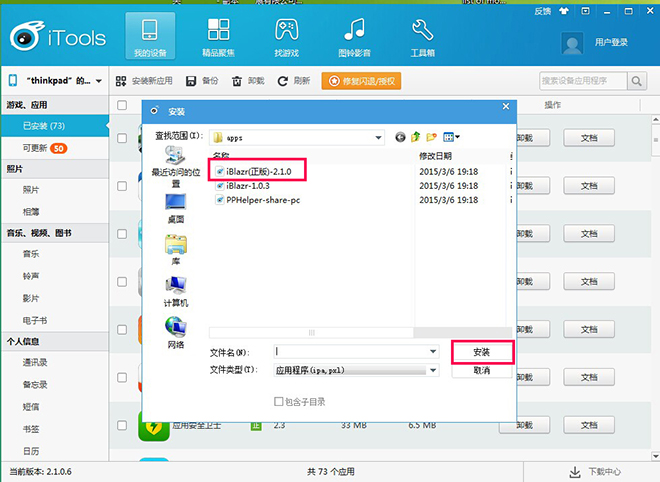Screen dimensions: 660x482
Task: Check the box for 应用安全卫士 row
Action: [122, 425]
